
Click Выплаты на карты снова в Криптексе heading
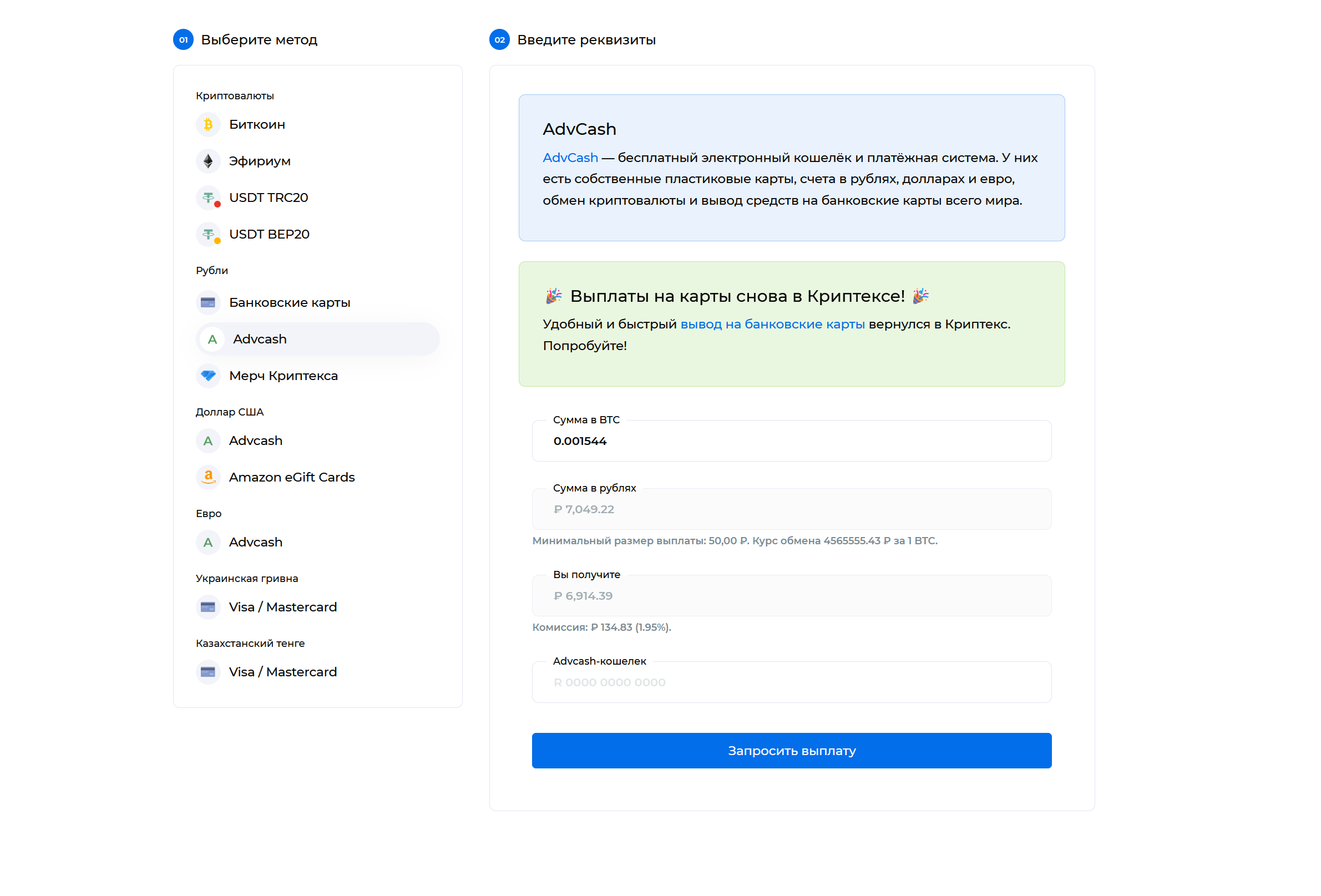coord(737,296)
